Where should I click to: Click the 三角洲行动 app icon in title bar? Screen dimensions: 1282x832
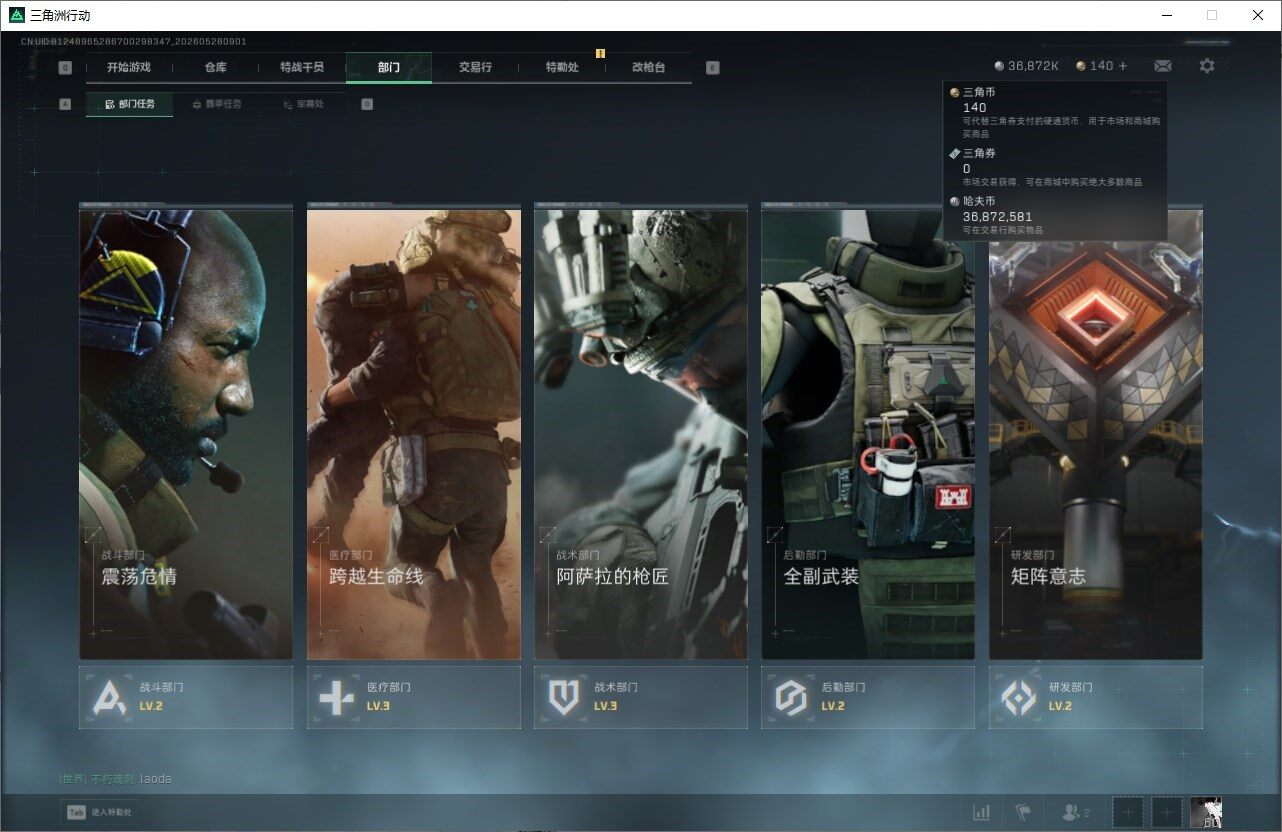click(17, 15)
